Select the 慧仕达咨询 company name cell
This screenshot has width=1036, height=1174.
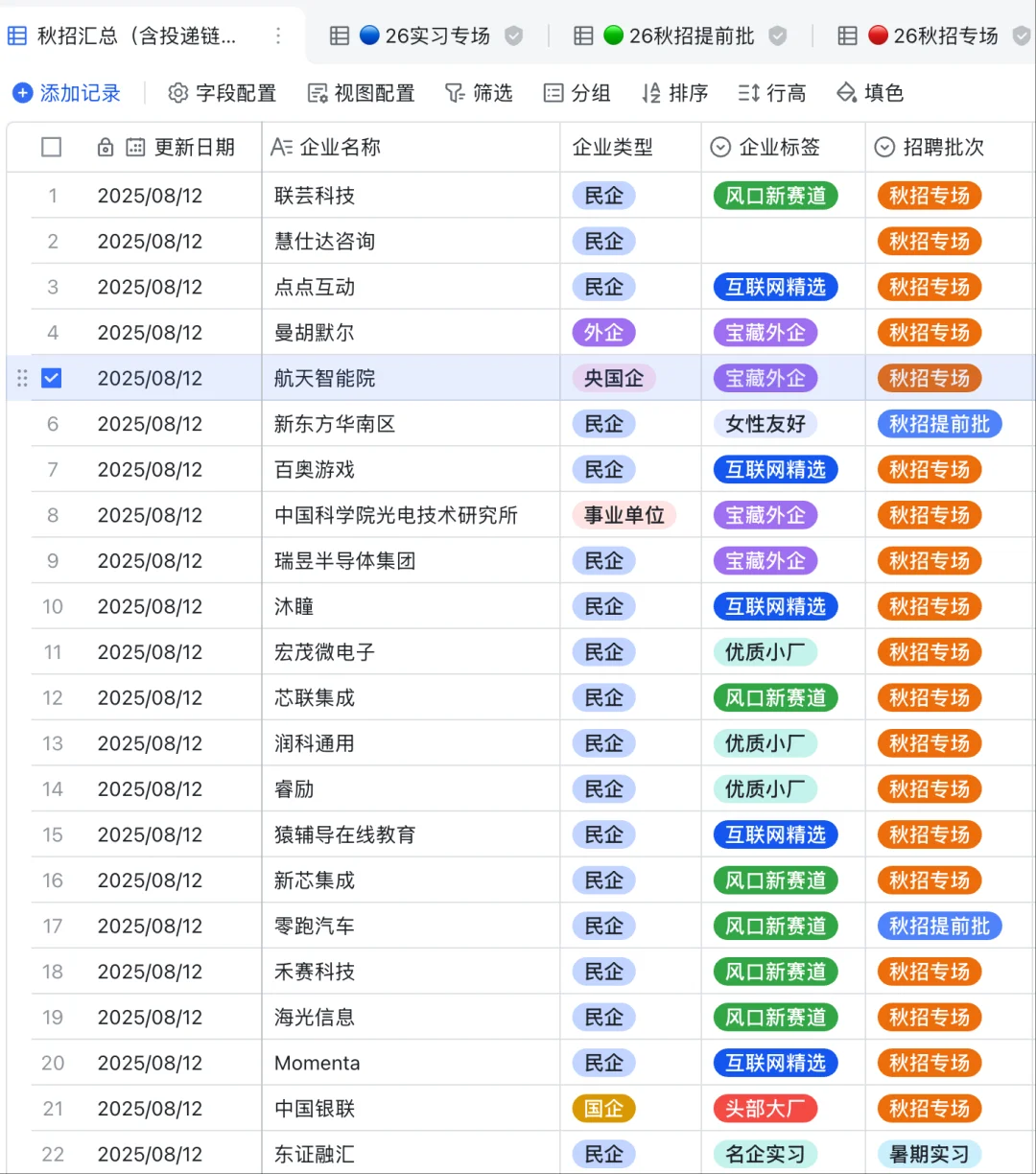click(x=411, y=241)
